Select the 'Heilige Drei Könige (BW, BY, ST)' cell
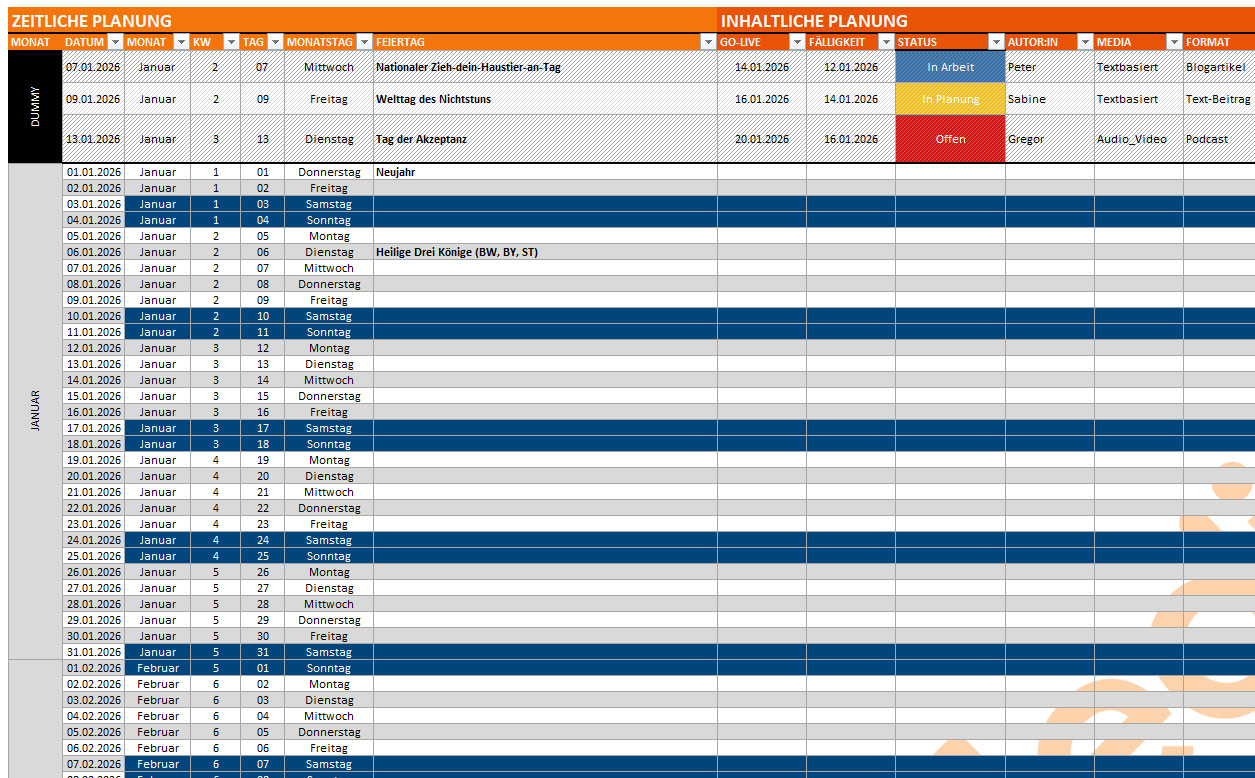The height and width of the screenshot is (778, 1255). (x=545, y=252)
